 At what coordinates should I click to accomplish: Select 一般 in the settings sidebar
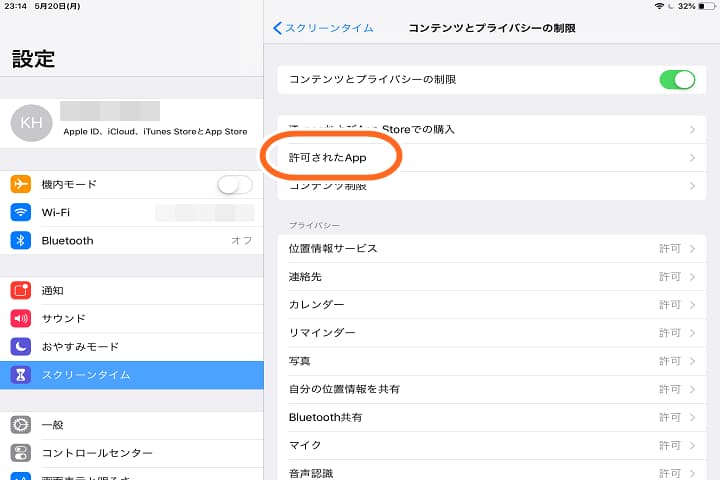tap(132, 425)
